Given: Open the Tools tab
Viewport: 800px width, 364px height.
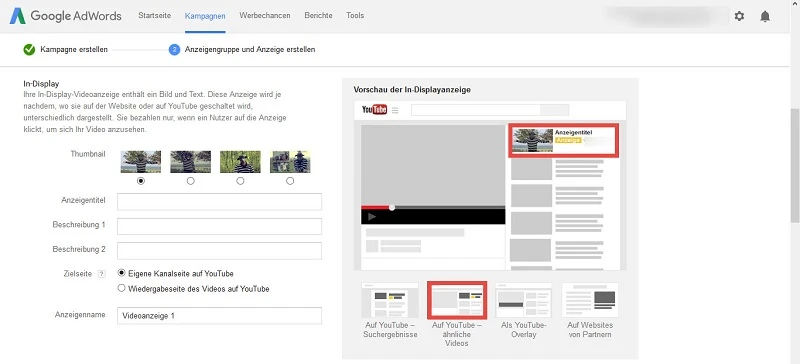Looking at the screenshot, I should (355, 15).
